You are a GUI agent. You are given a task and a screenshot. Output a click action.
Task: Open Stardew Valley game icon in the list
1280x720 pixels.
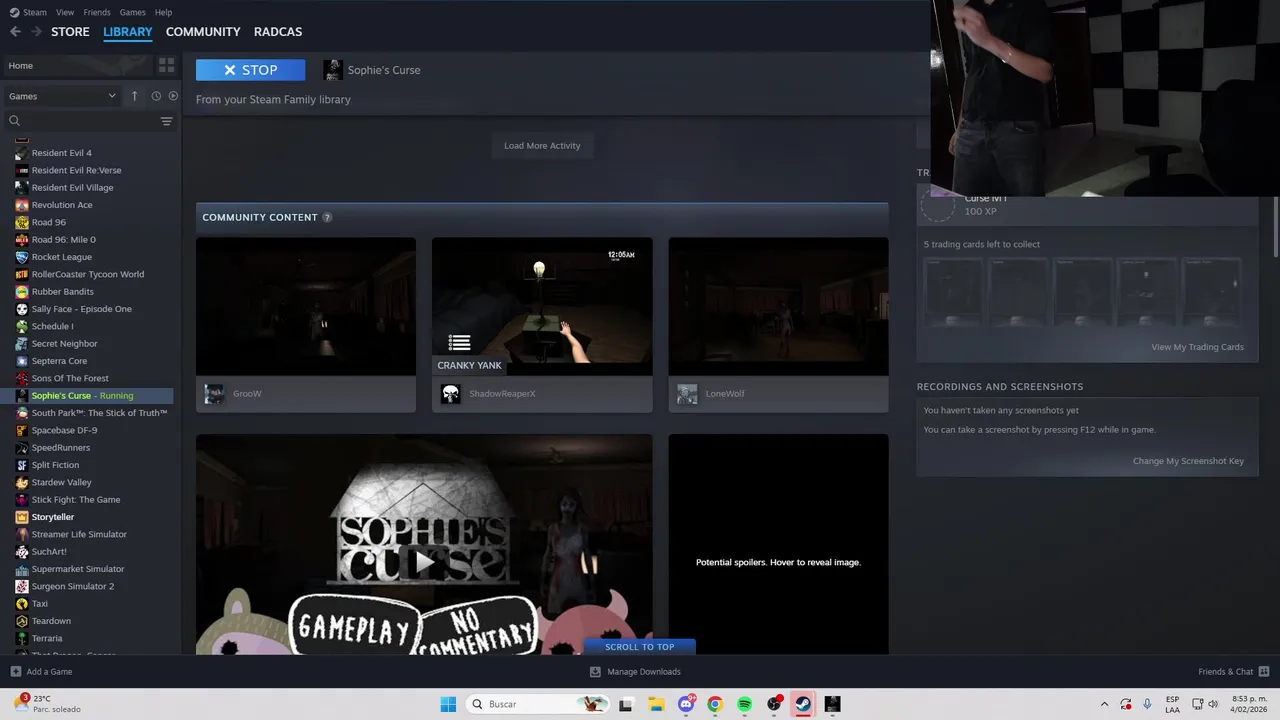tap(22, 482)
